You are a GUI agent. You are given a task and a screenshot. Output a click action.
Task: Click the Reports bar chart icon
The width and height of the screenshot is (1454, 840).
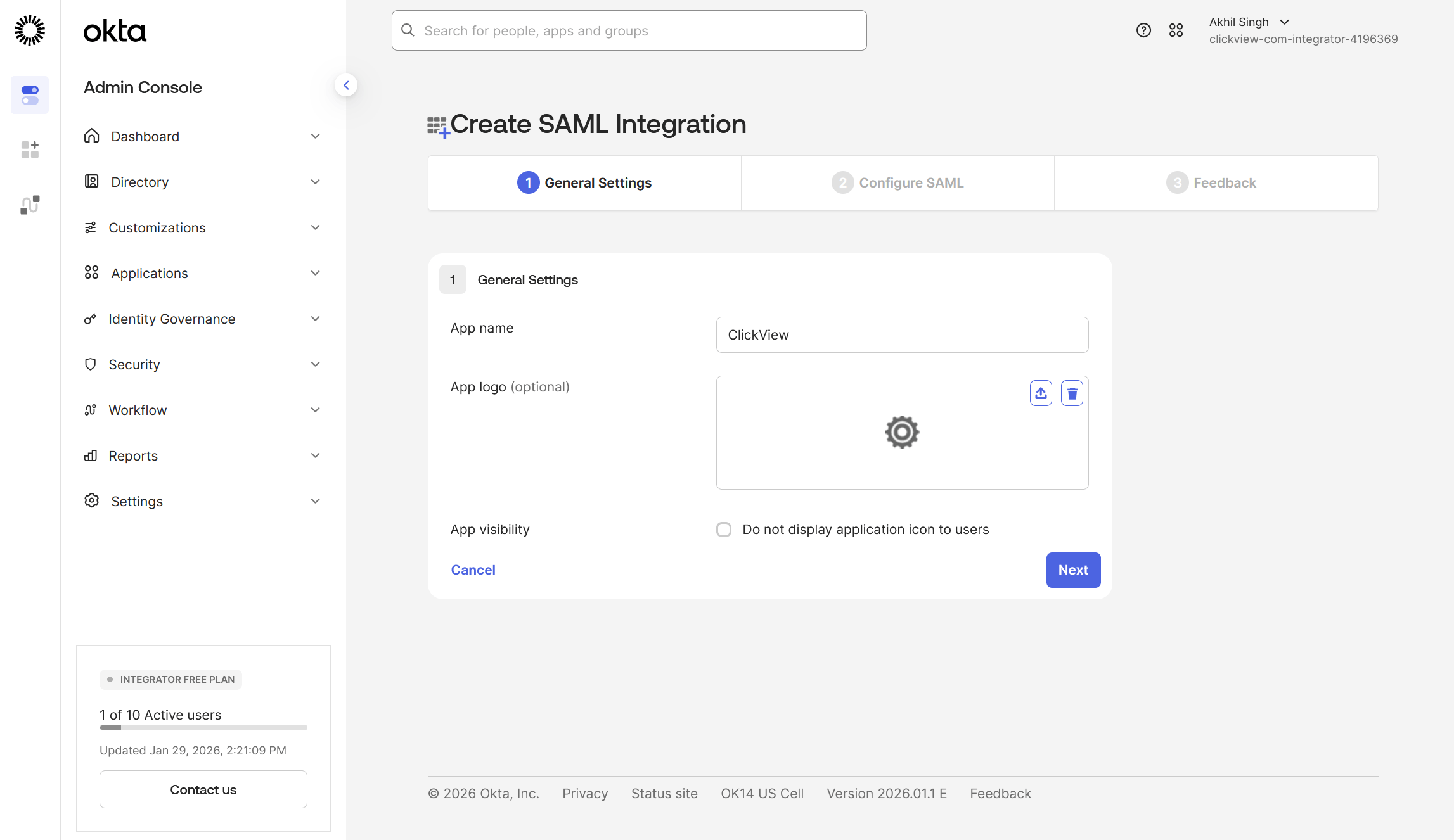pyautogui.click(x=90, y=455)
